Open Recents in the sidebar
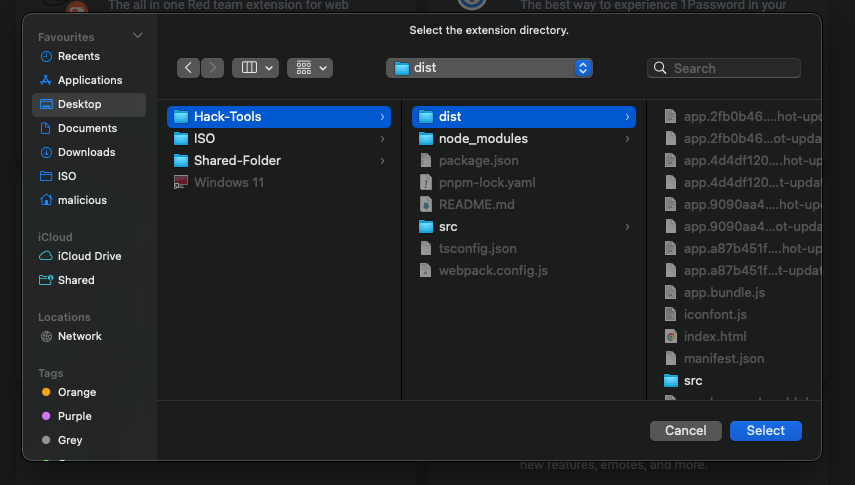855x485 pixels. tap(79, 56)
